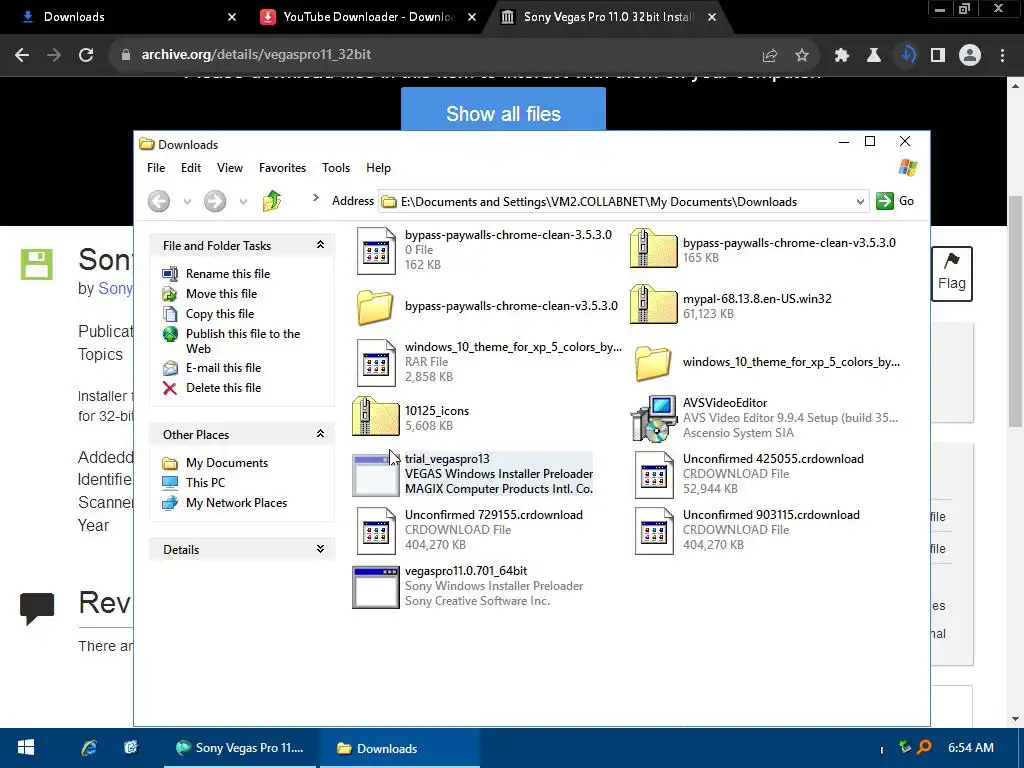Open Back button history dropdown arrow

click(187, 202)
